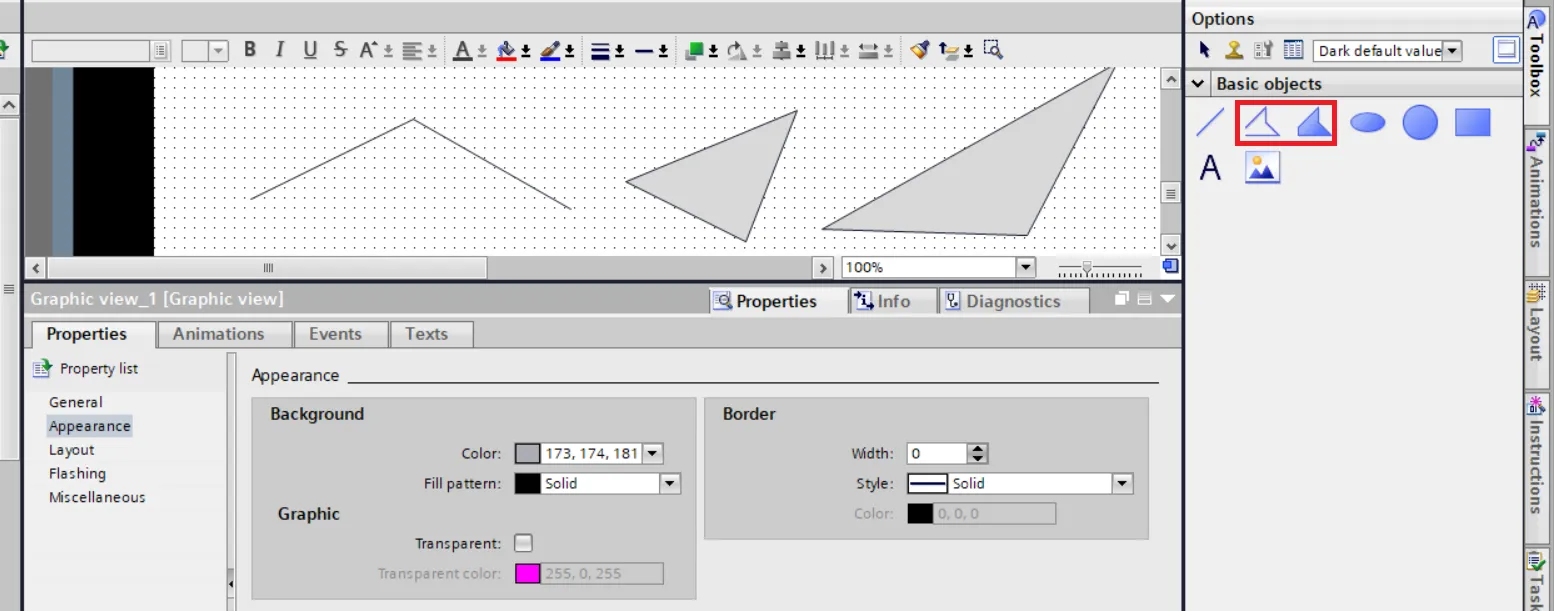This screenshot has width=1554, height=611.
Task: Select Layout in the property tree
Action: 72,450
